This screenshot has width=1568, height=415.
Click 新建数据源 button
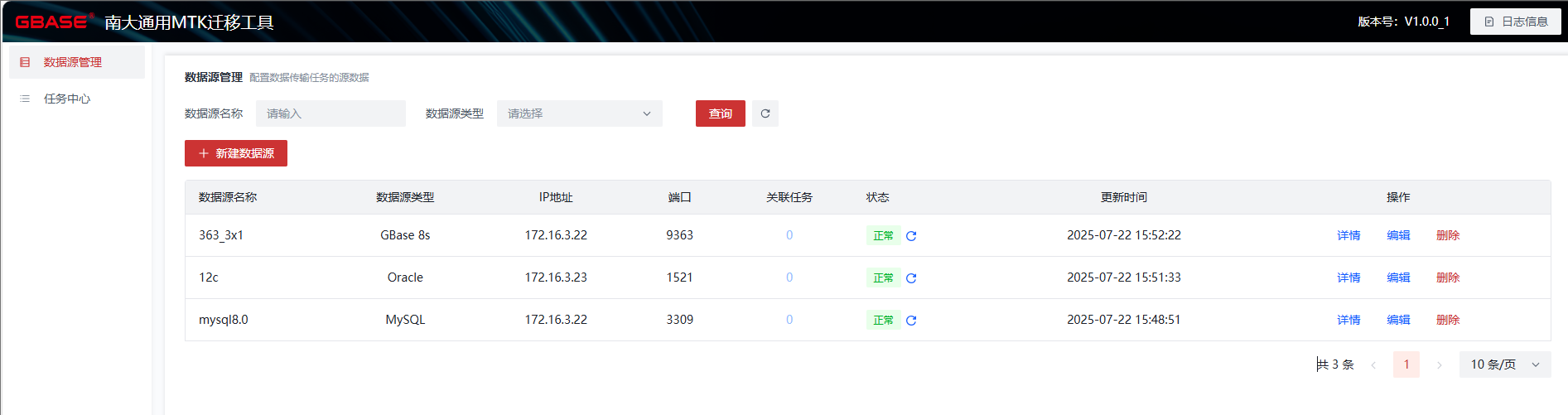tap(236, 153)
